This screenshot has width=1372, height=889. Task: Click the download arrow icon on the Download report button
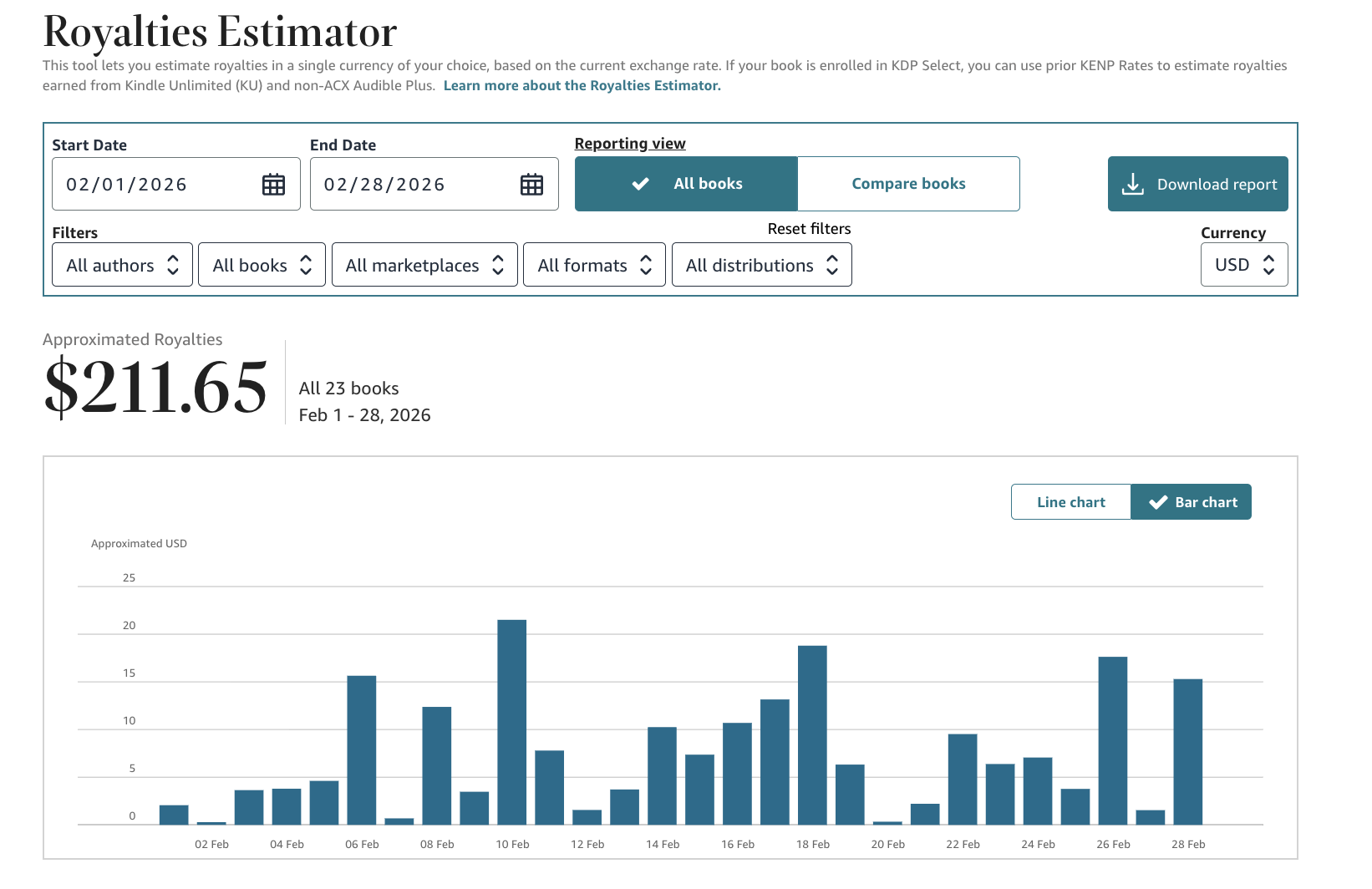(x=1132, y=184)
